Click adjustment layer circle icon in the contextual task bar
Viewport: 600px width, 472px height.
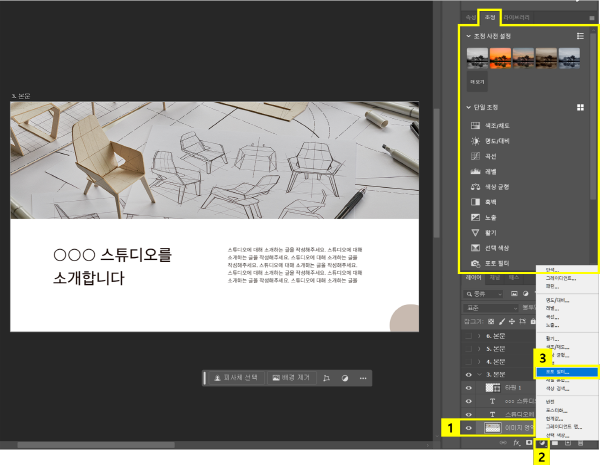pyautogui.click(x=345, y=378)
